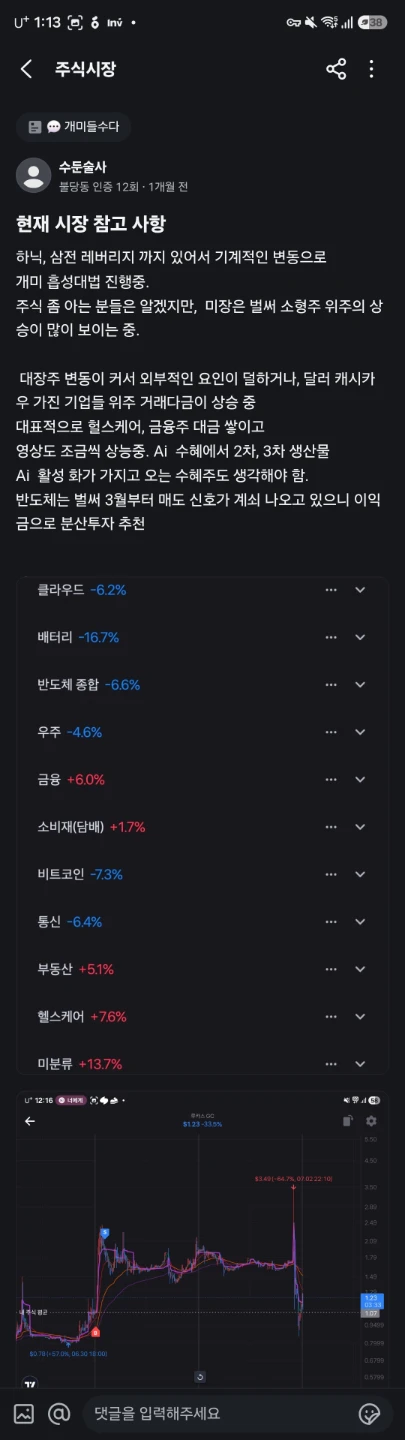405x1440 pixels.
Task: Expand the 배터리 sector chevron
Action: [360, 637]
